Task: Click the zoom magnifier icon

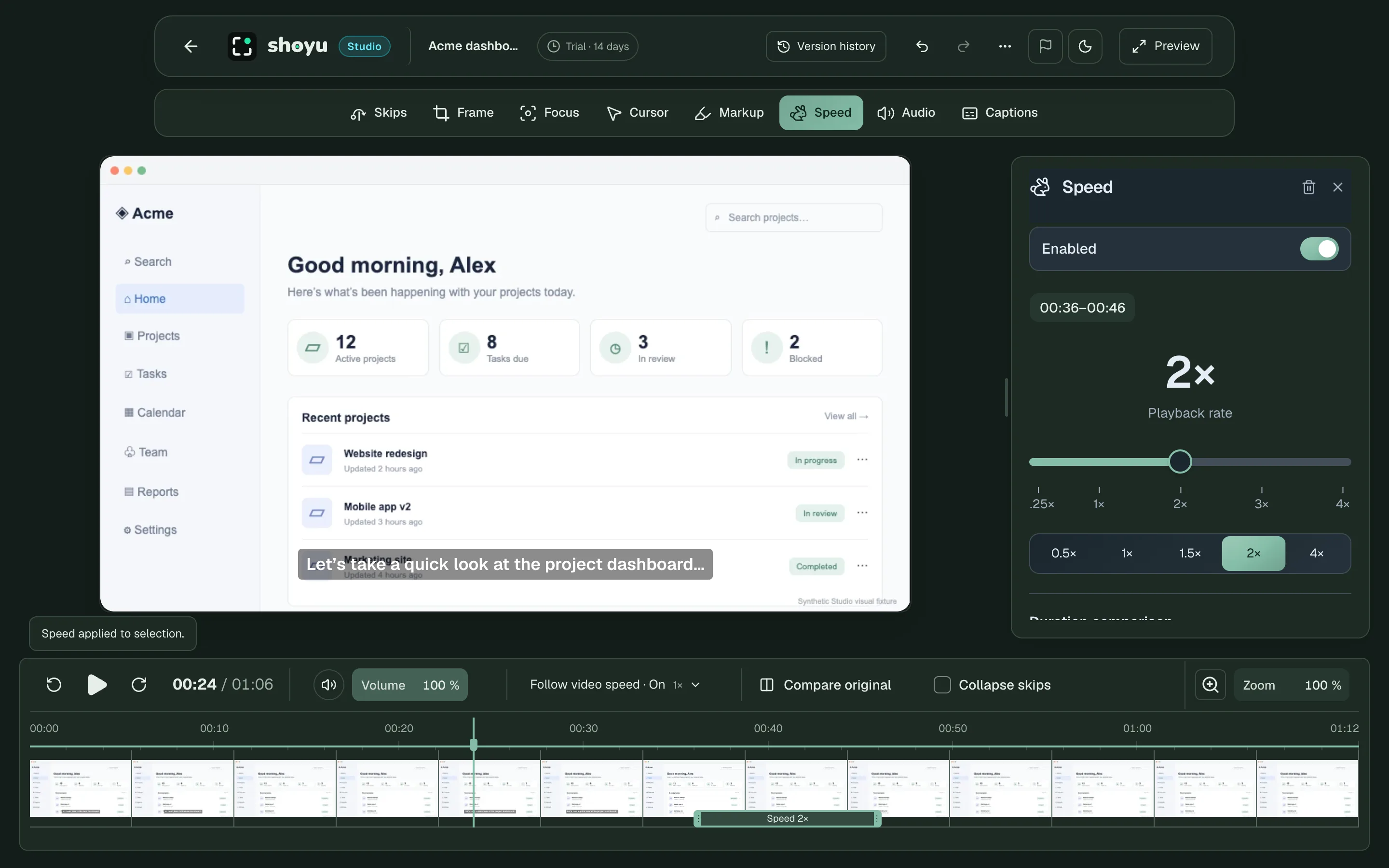Action: tap(1211, 684)
